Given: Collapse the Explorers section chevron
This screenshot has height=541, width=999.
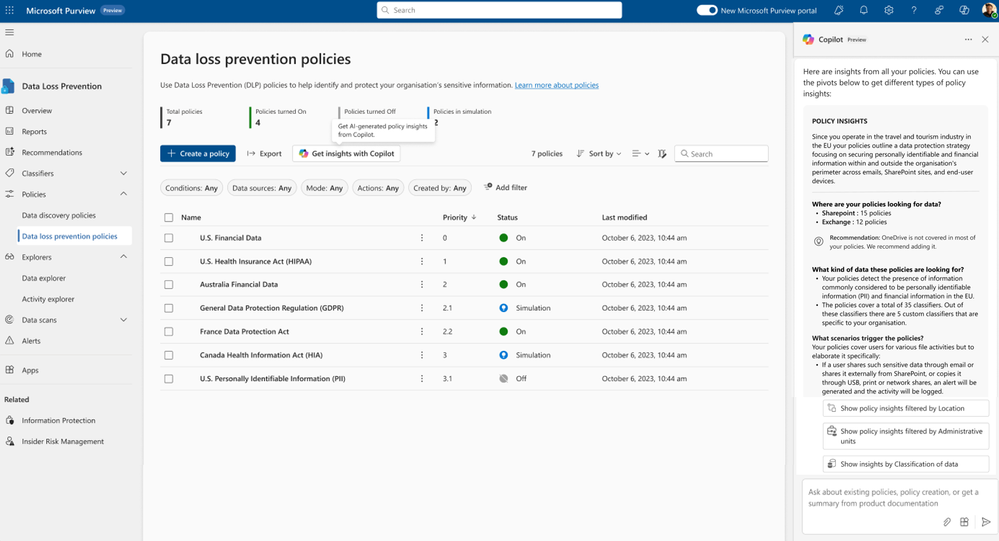Looking at the screenshot, I should pos(124,257).
